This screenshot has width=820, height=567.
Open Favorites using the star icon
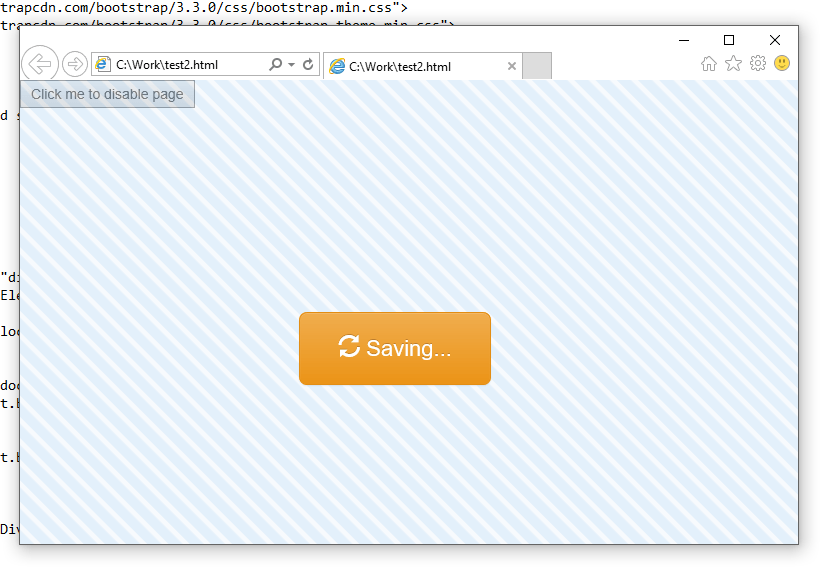(733, 64)
